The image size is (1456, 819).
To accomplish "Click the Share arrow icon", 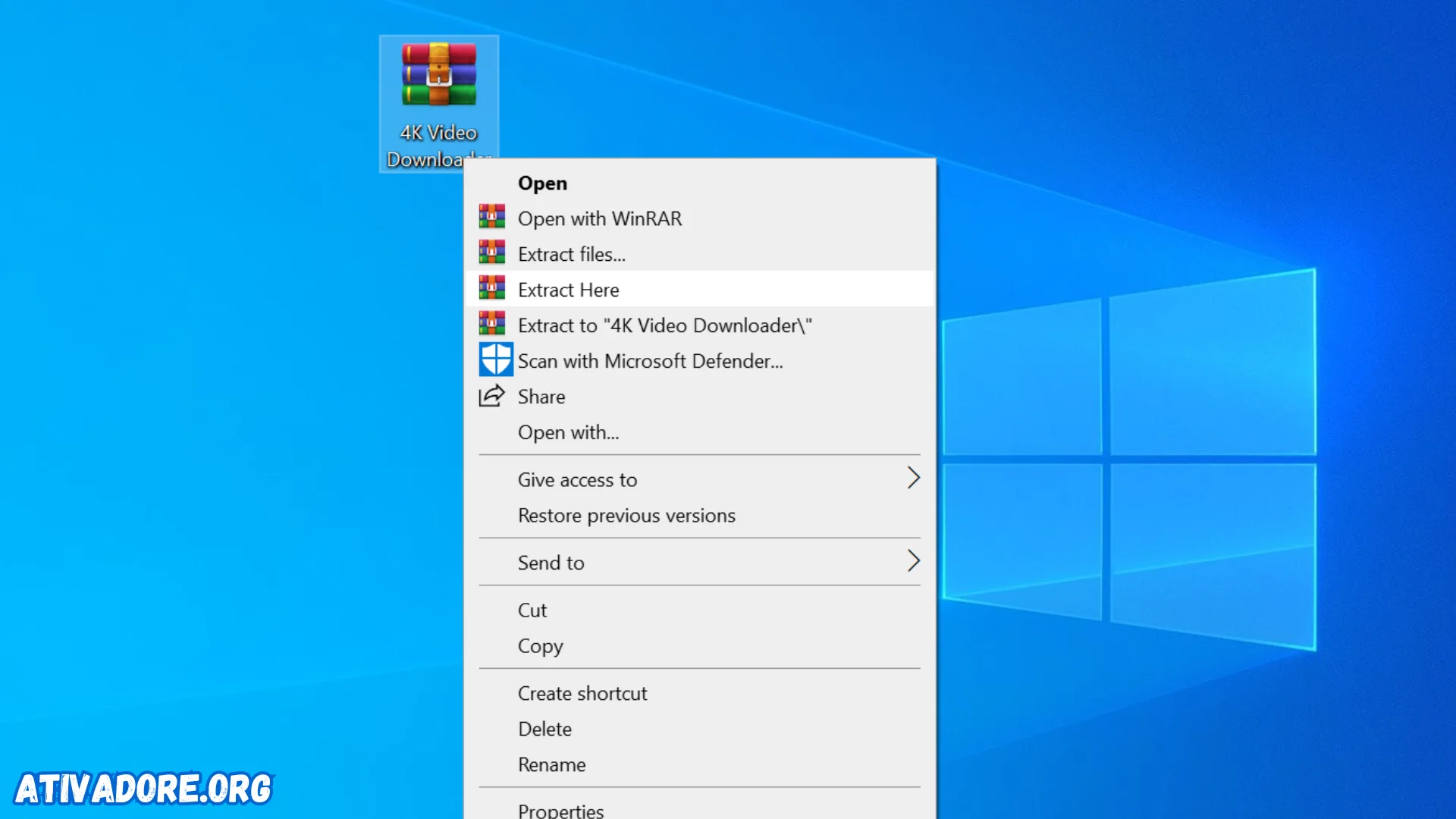I will pos(491,396).
